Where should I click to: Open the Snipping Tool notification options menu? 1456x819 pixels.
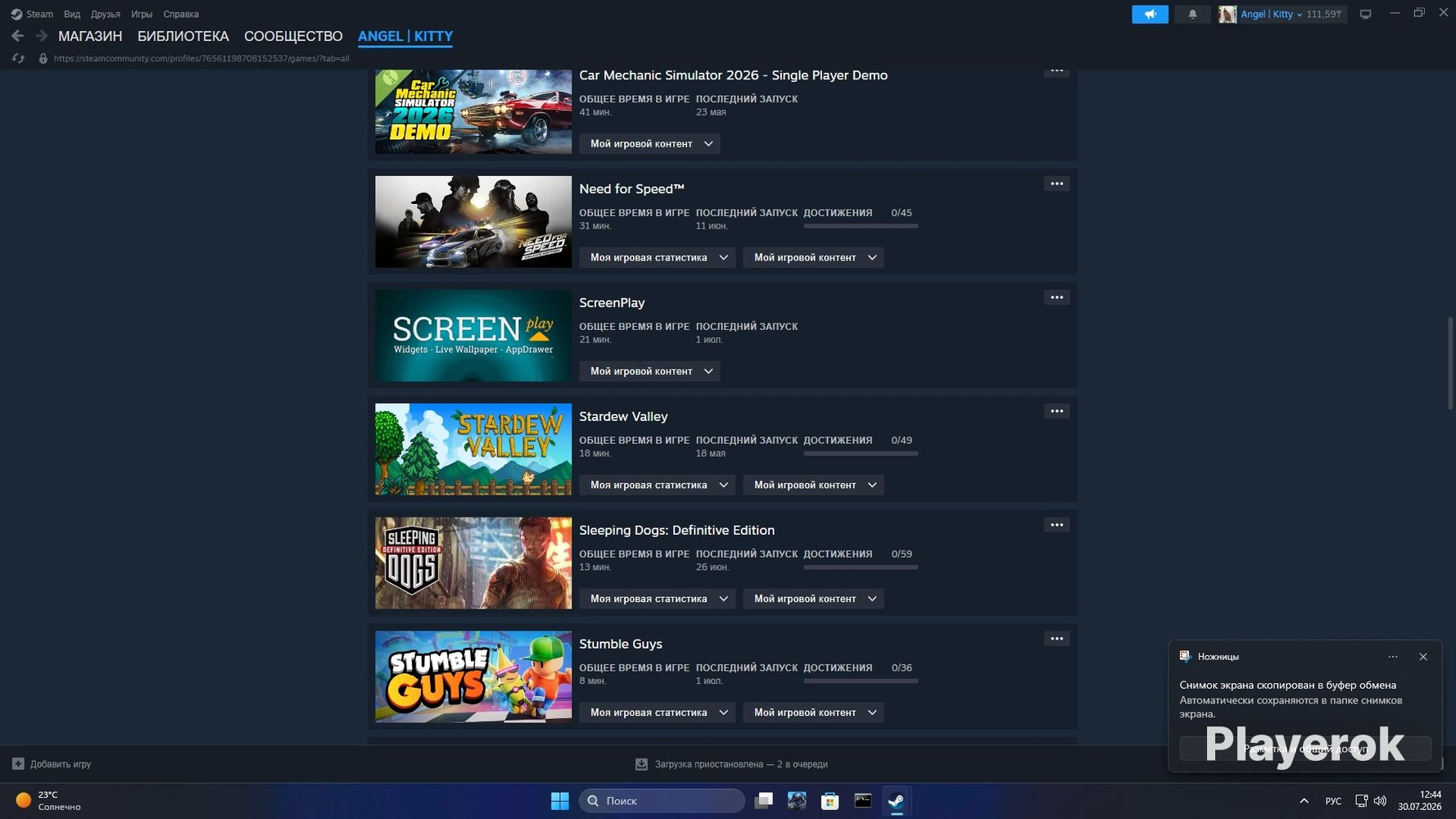1393,657
